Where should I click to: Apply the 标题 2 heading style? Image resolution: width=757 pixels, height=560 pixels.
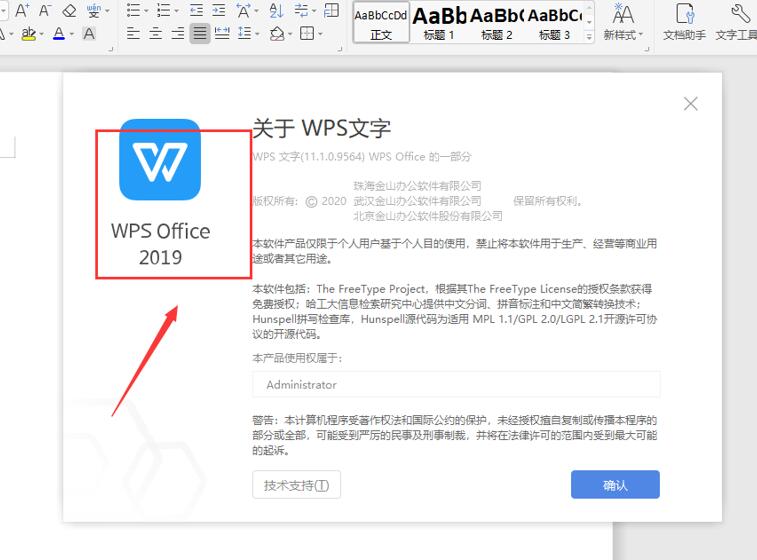coord(496,22)
